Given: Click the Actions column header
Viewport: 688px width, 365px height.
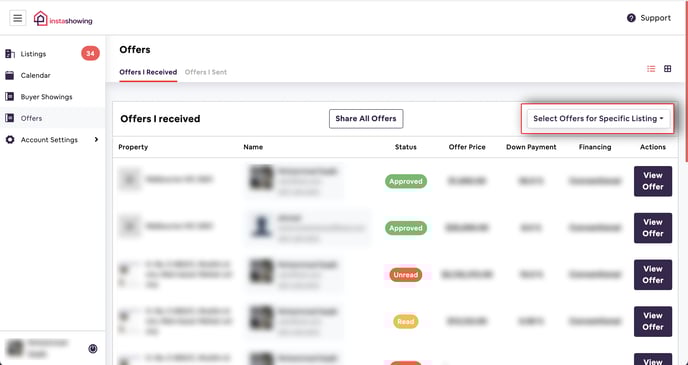Looking at the screenshot, I should (653, 147).
